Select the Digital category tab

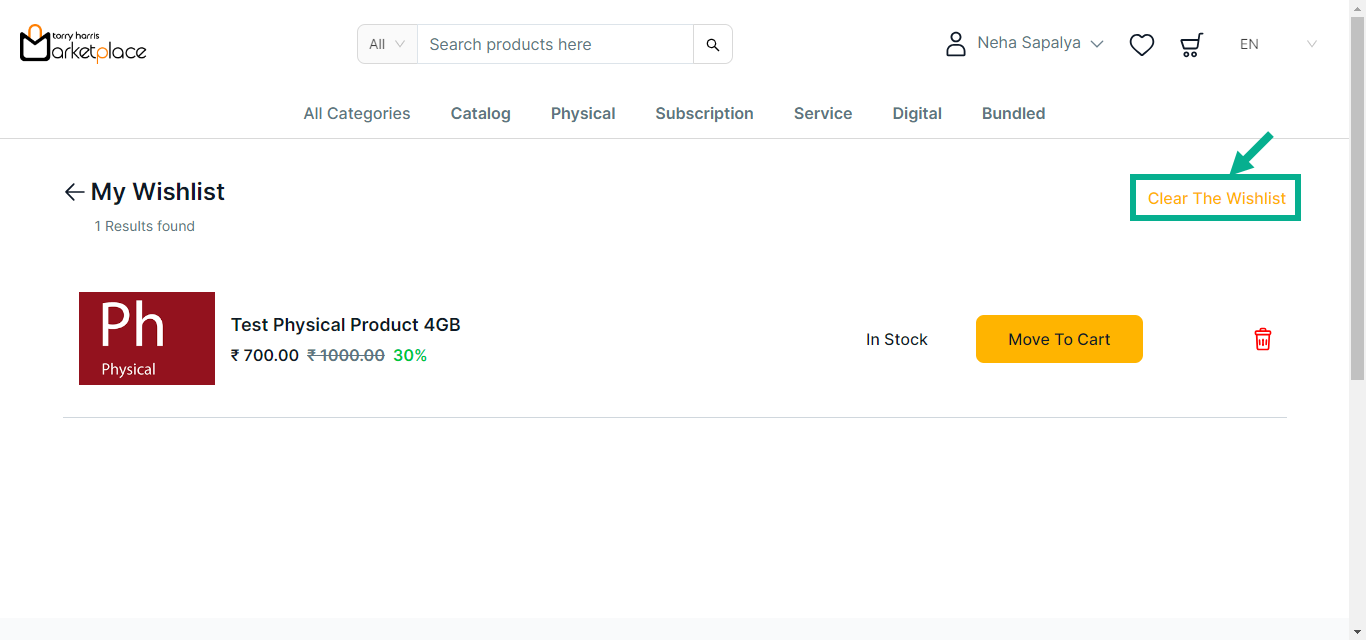(917, 114)
